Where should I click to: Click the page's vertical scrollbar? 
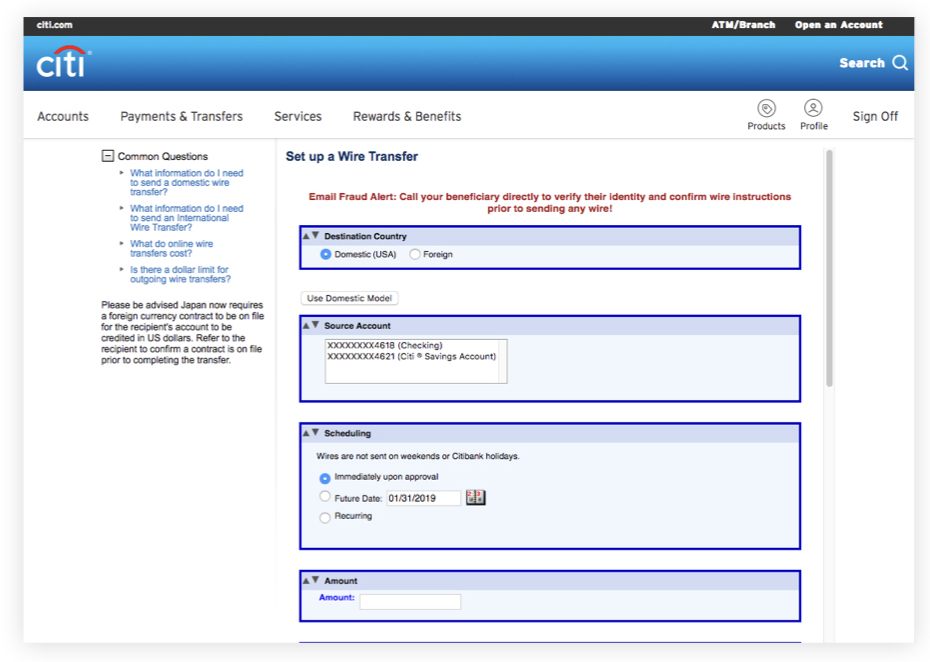[x=829, y=268]
